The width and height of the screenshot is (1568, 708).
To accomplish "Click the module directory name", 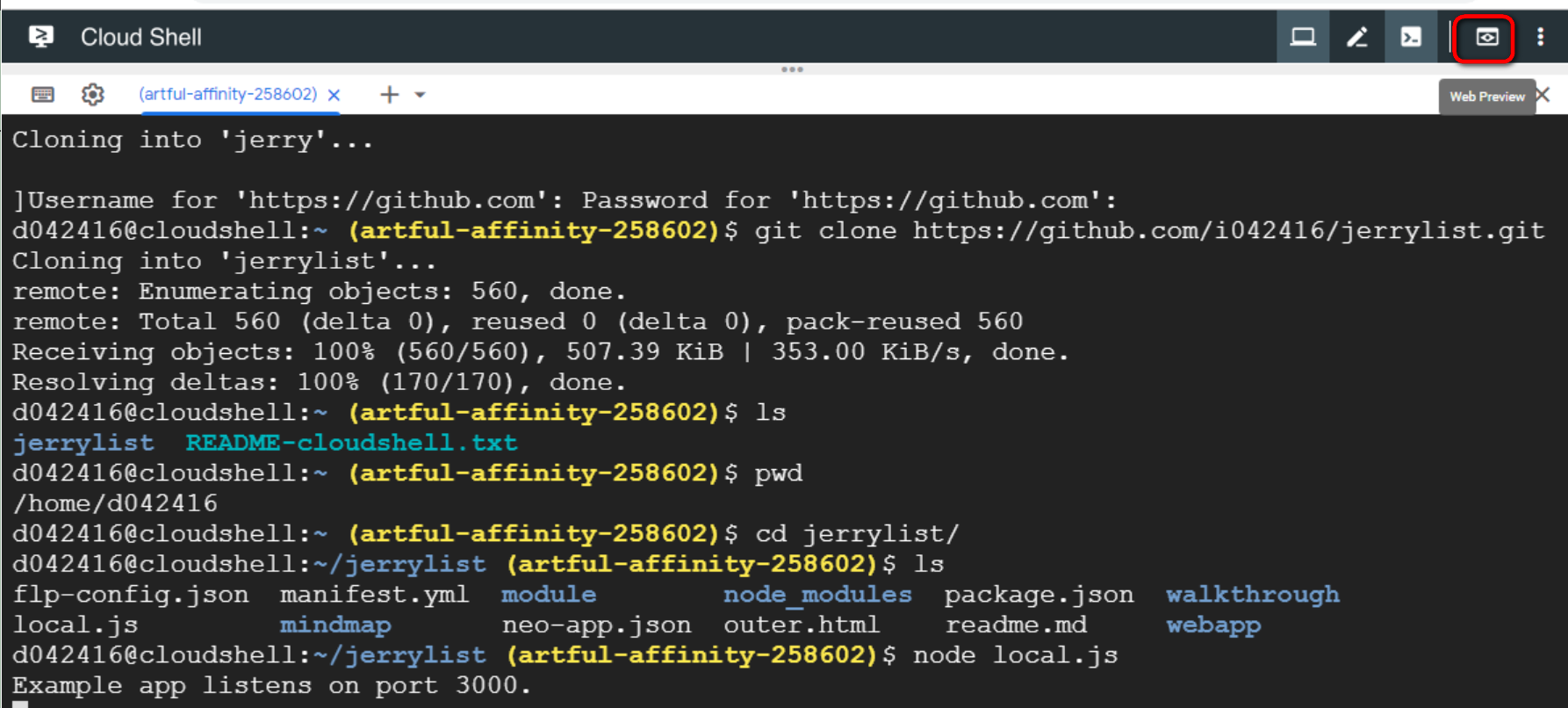I will (549, 595).
